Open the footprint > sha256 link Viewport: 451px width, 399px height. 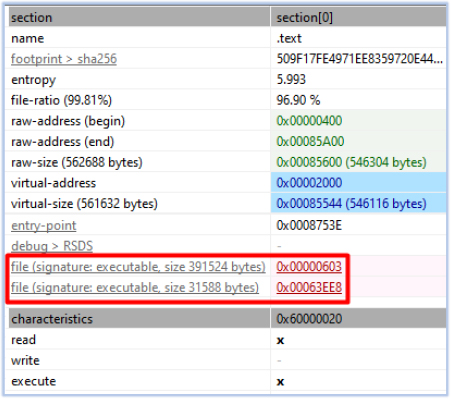click(x=64, y=59)
